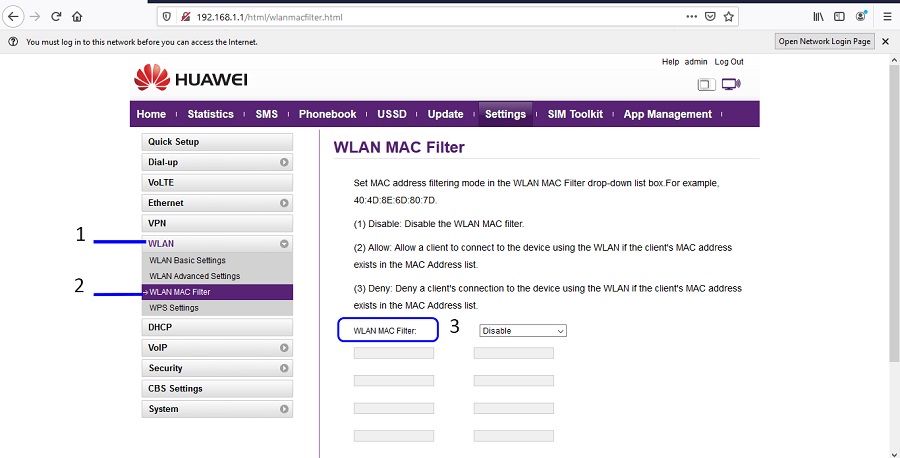
Task: Expand the System sidebar section arrow
Action: coord(284,409)
